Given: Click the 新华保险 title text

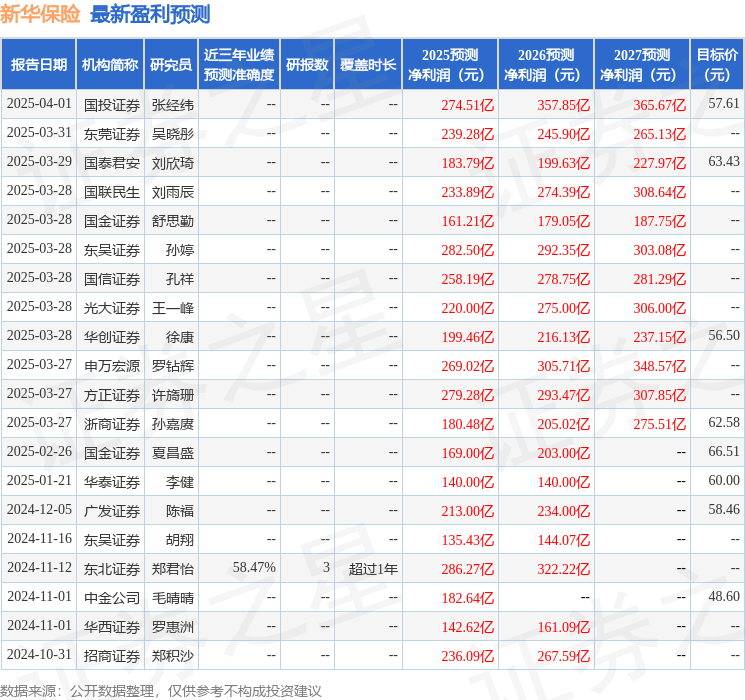Looking at the screenshot, I should coord(40,14).
